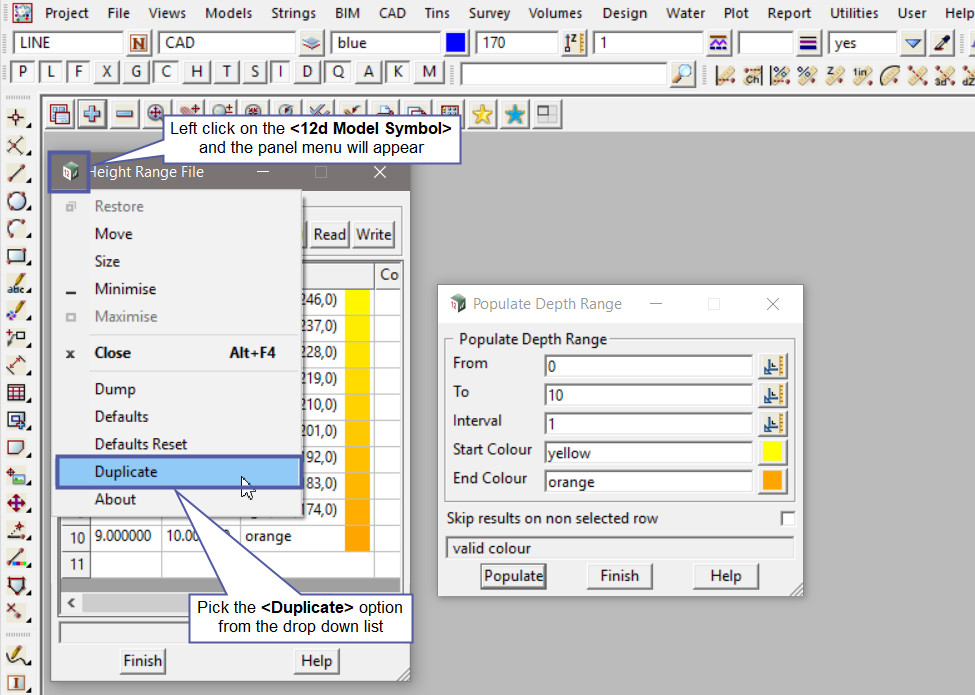The image size is (975, 695).
Task: Click the yellow Start Colour swatch
Action: click(772, 452)
